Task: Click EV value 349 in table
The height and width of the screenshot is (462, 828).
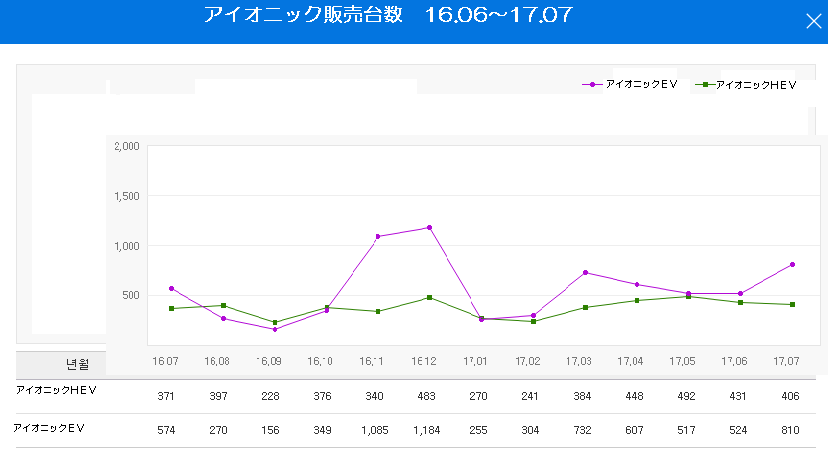Action: [322, 430]
